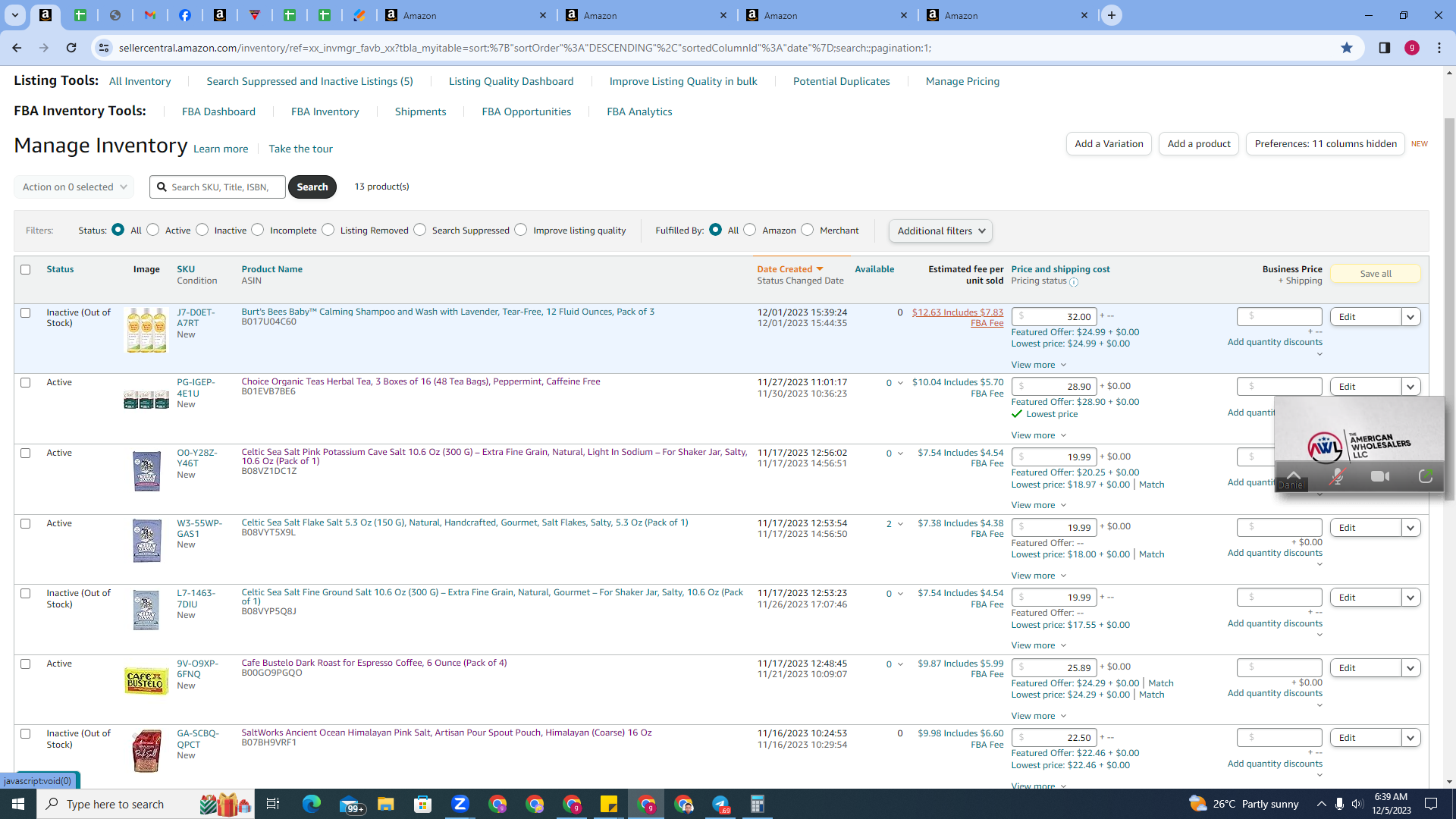Start video from Zoom floating panel camera icon
Screen dimensions: 1456x819
click(1380, 476)
